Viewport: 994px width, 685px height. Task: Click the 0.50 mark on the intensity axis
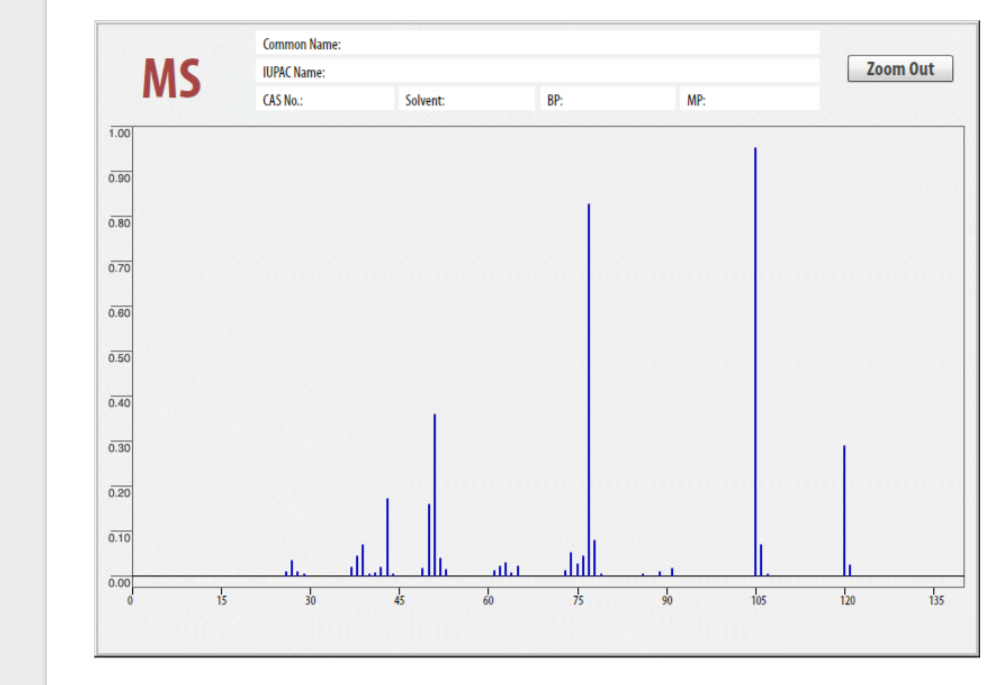coord(118,357)
